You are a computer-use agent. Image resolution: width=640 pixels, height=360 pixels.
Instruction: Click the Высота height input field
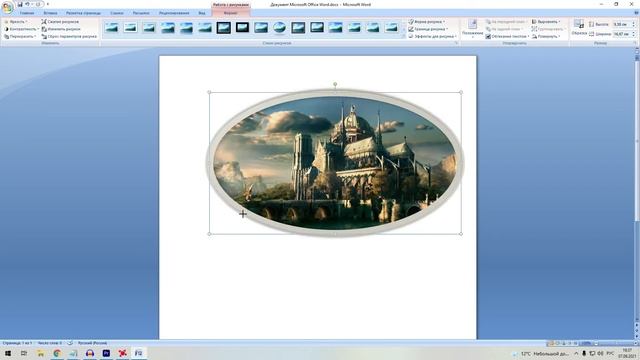622,24
